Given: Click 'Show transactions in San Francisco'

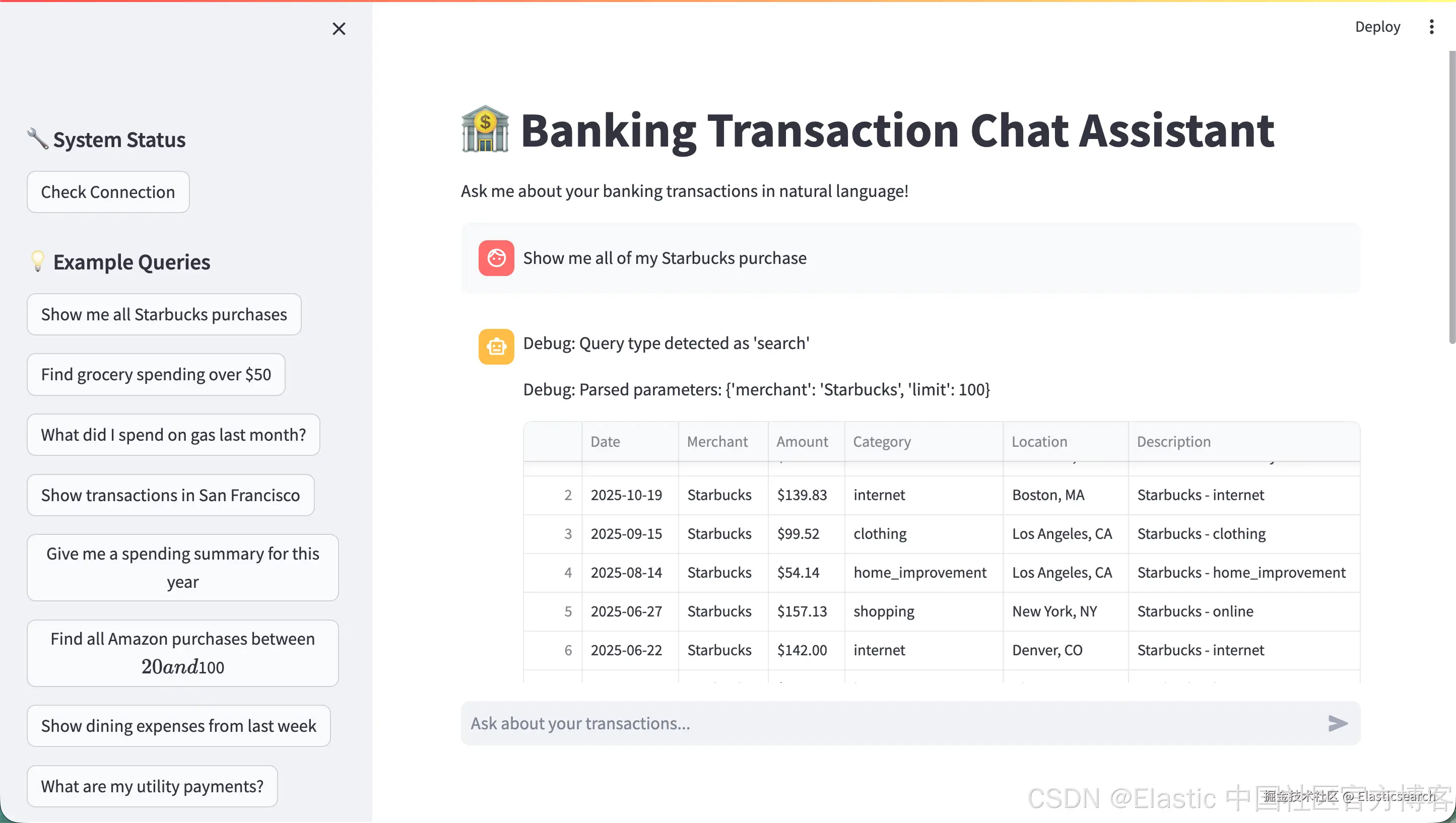Looking at the screenshot, I should coord(170,495).
